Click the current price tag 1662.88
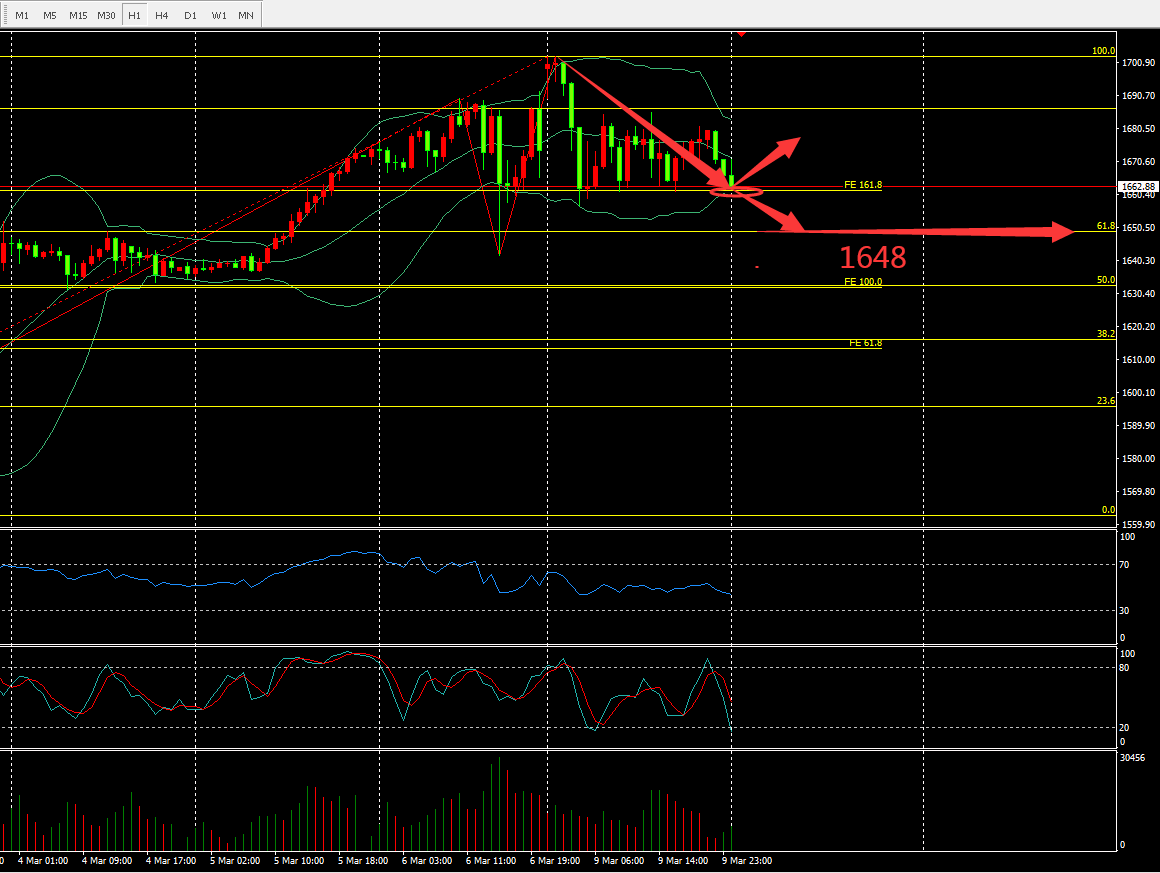 coord(1138,186)
